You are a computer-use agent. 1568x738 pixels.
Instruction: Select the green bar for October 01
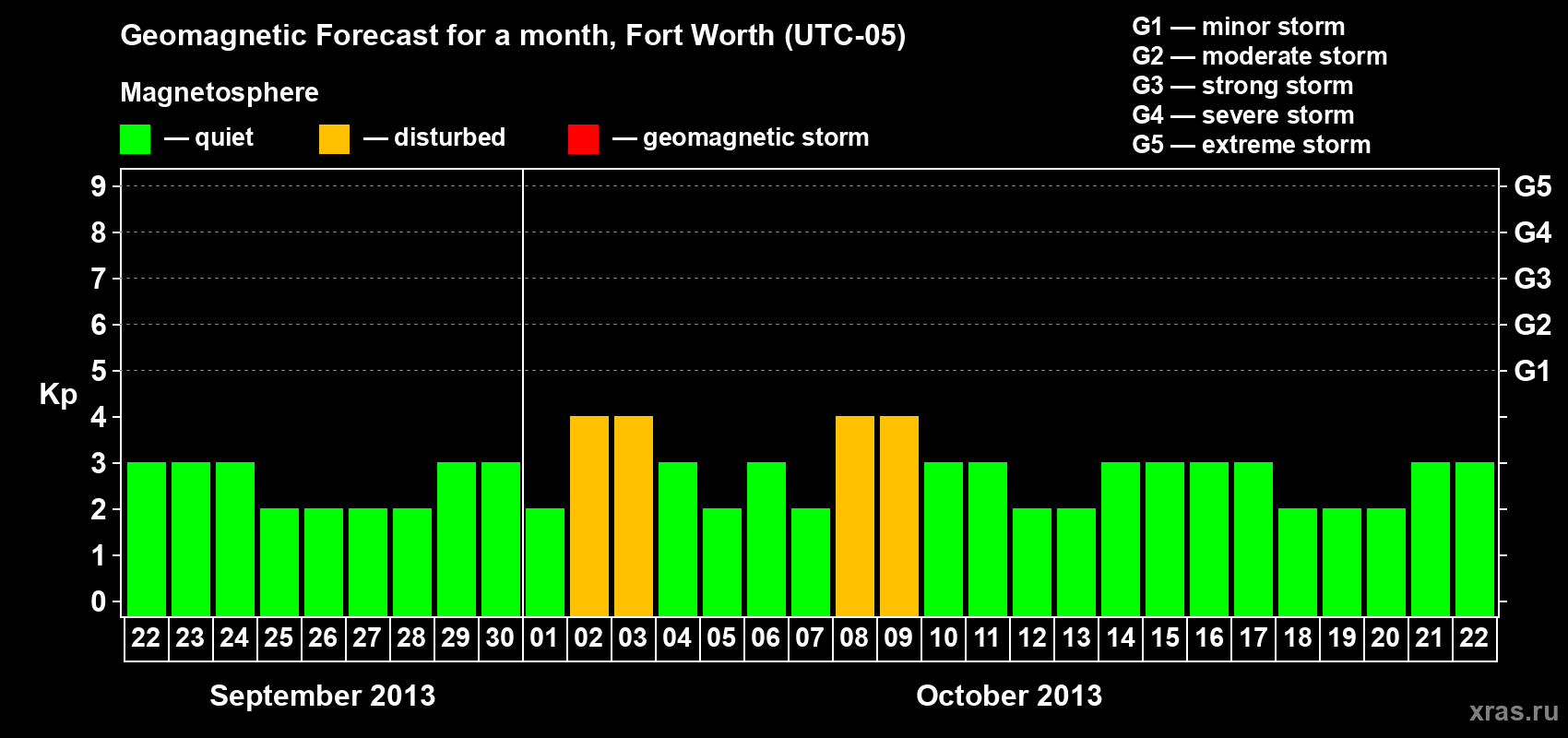tap(545, 563)
